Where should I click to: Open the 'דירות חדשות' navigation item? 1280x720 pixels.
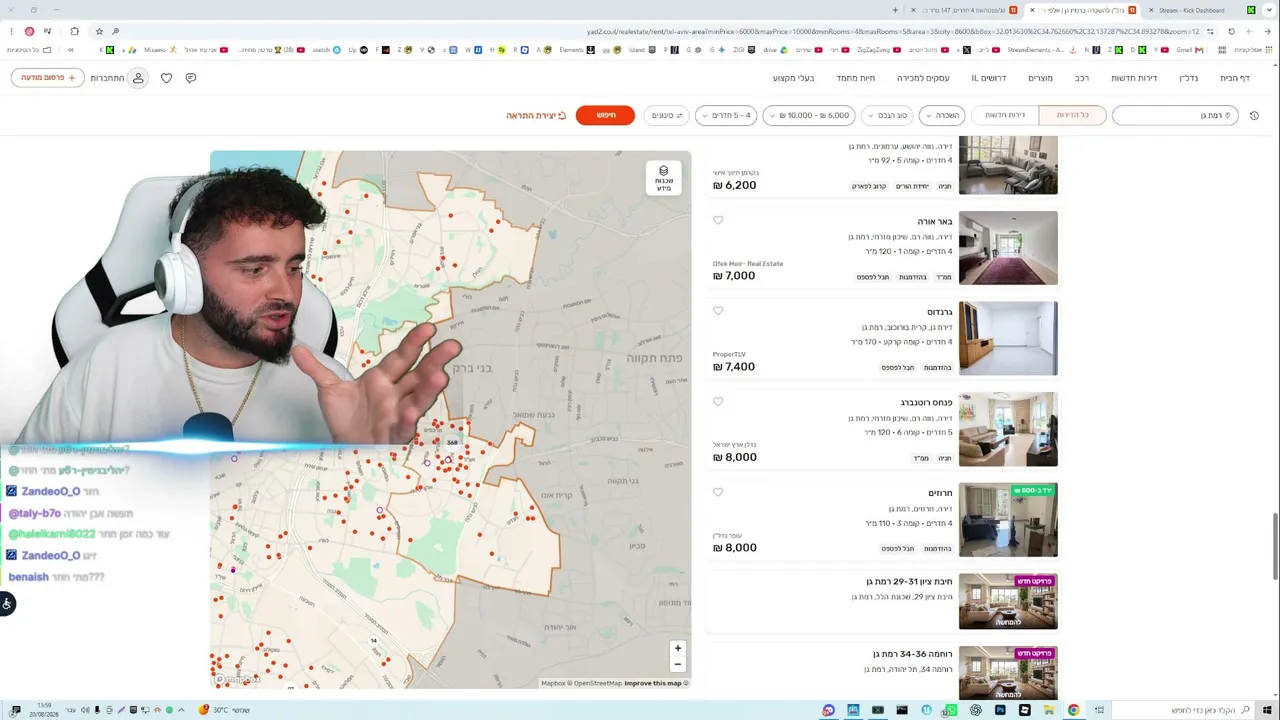(x=1134, y=78)
